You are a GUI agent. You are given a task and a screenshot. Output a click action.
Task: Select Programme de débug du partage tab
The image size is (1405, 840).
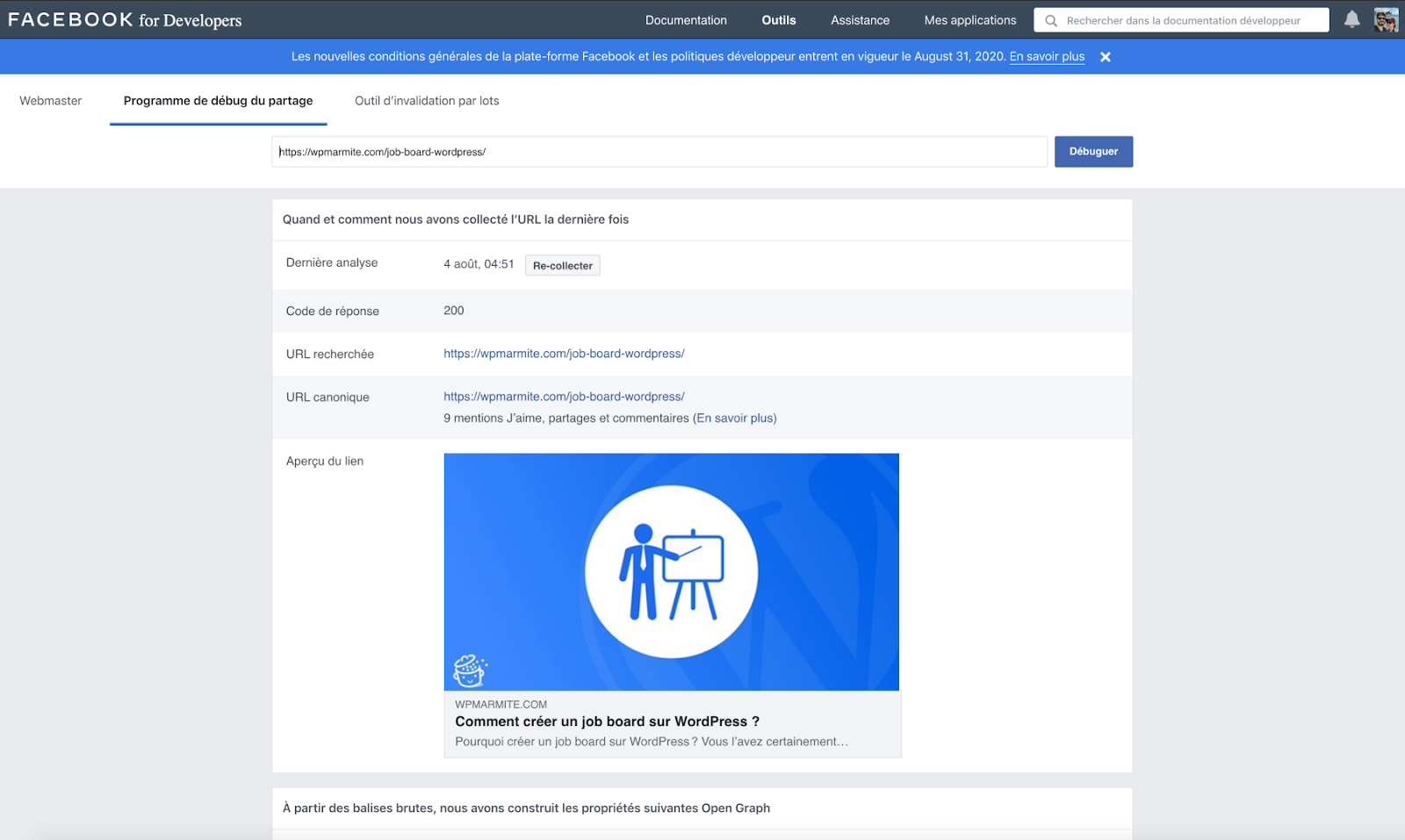[218, 101]
